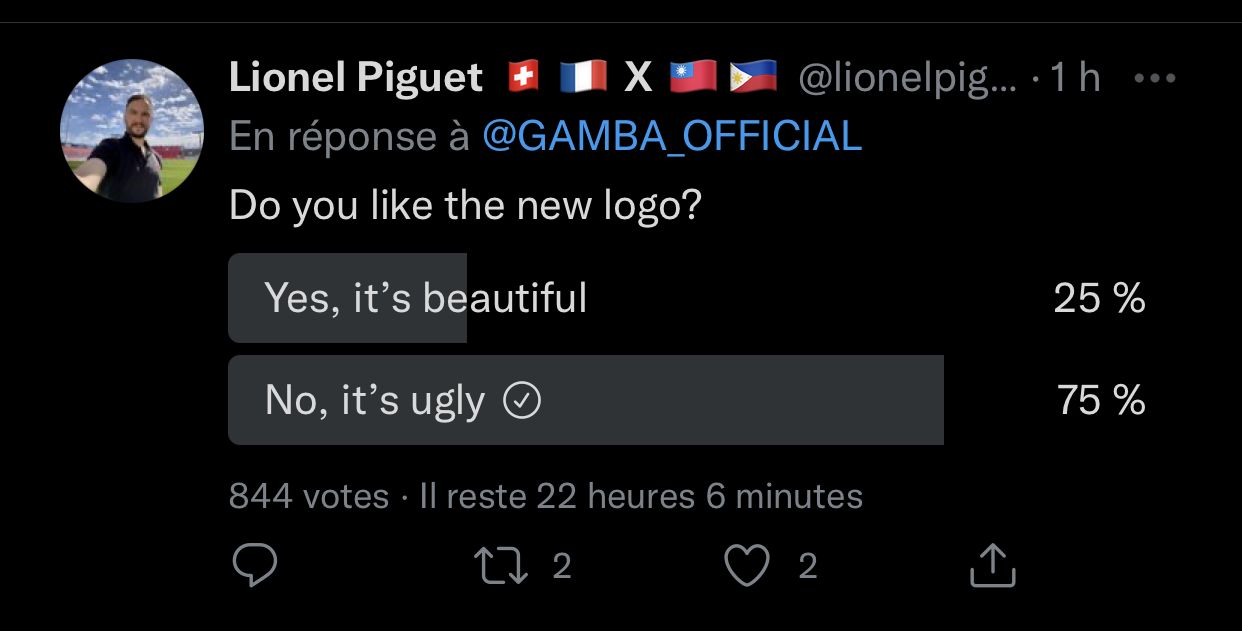1242x631 pixels.
Task: Click the "844 votes" count text
Action: [308, 496]
